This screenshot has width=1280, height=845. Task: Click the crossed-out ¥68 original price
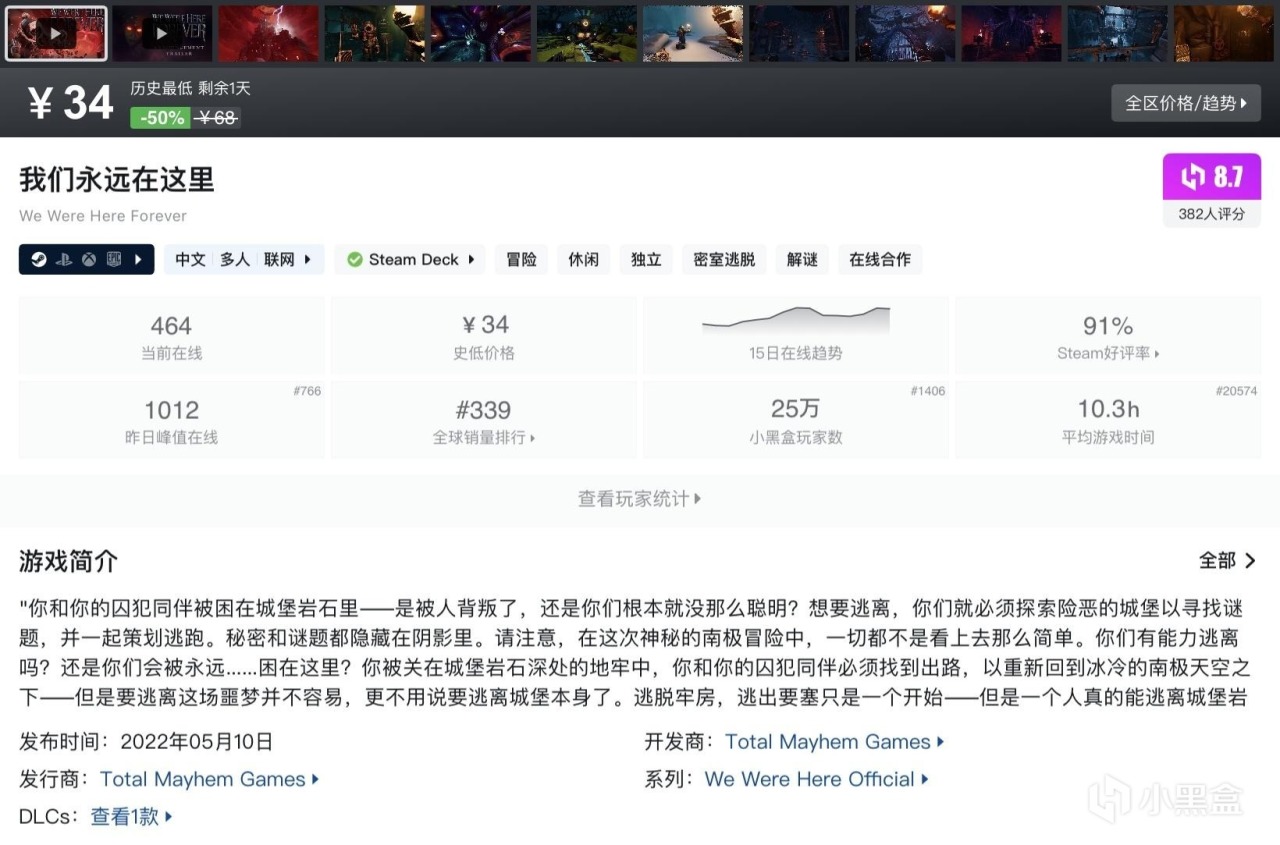[x=217, y=118]
